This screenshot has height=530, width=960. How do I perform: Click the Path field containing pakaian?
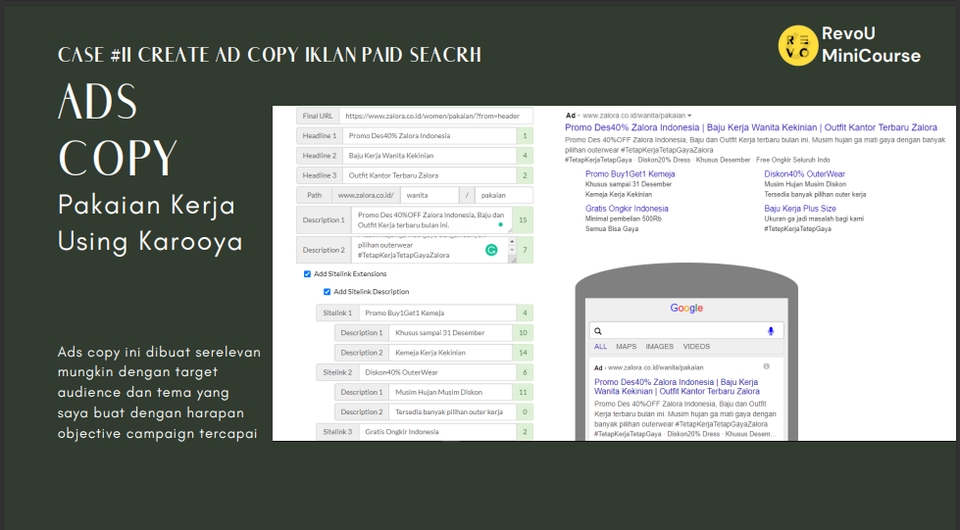503,195
